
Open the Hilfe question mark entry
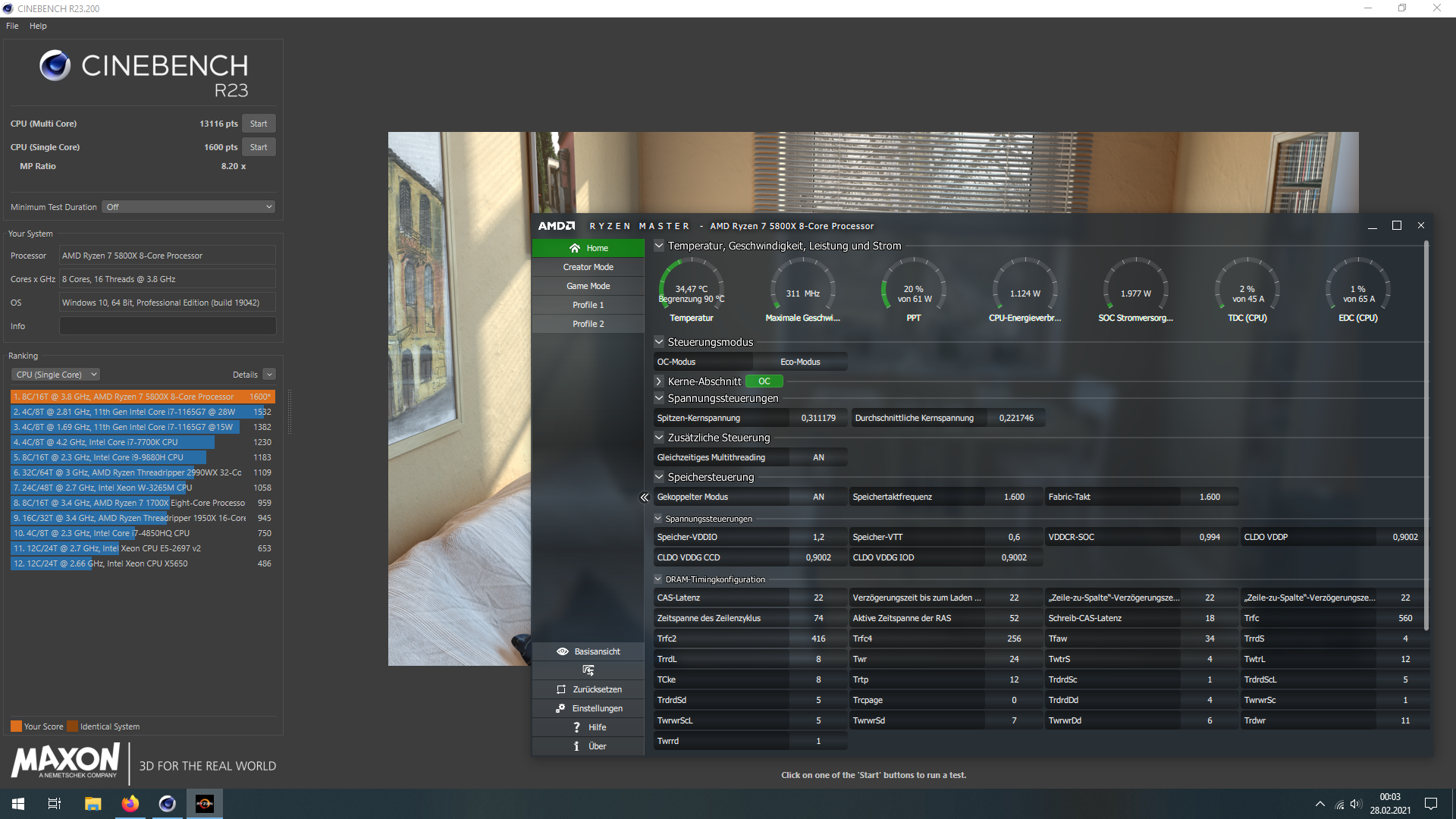[576, 727]
